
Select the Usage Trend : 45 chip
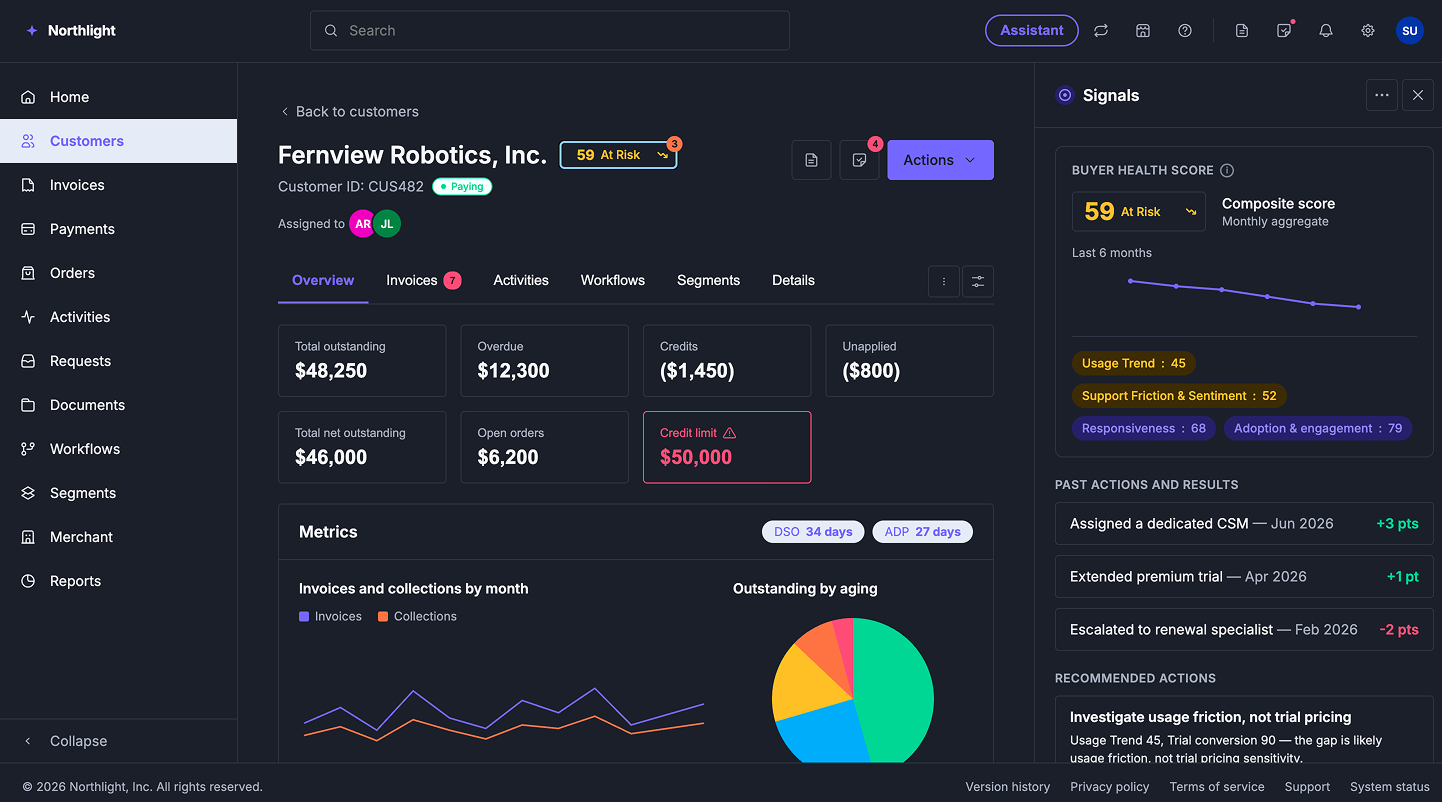1134,364
